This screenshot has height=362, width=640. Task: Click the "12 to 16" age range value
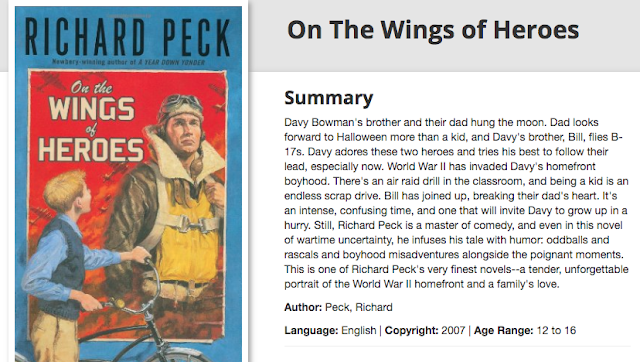556,330
